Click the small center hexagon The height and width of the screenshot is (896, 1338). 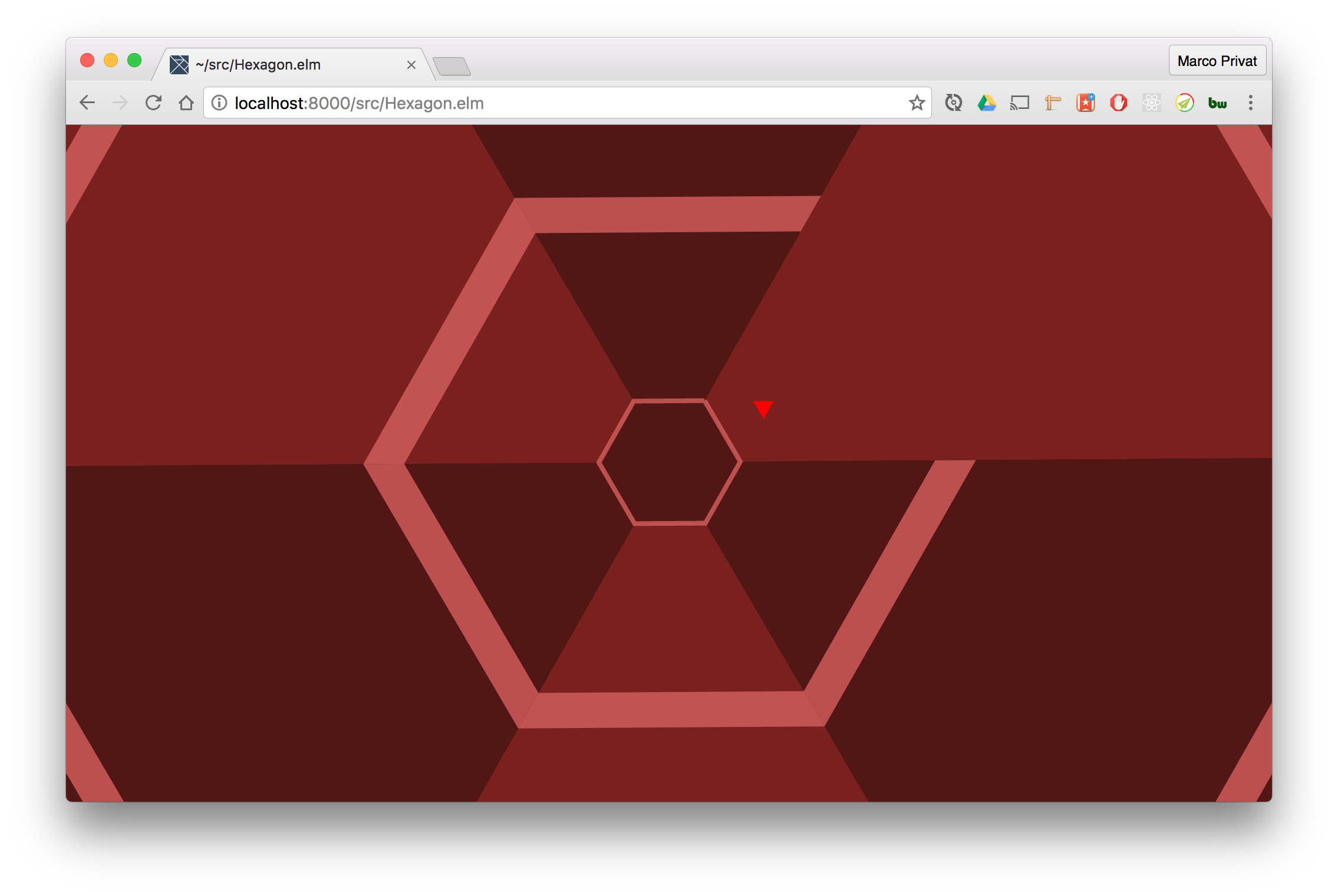coord(670,462)
